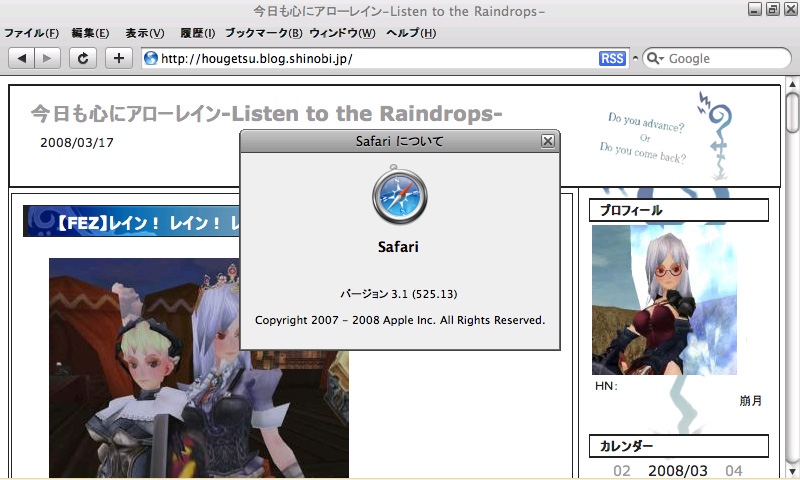800x480 pixels.
Task: Open the 【FEZ】レイン post heading
Action: pos(132,221)
